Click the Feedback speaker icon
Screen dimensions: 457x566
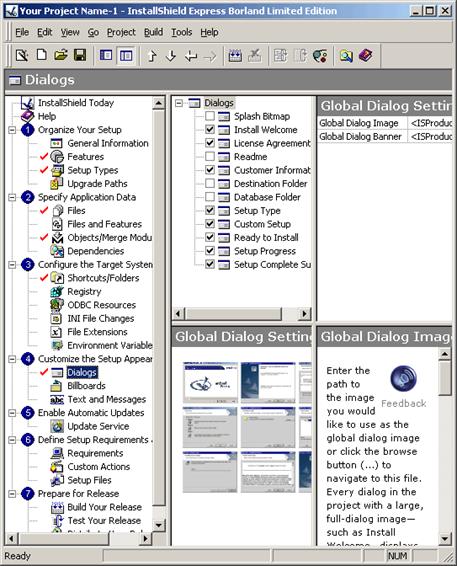tap(404, 379)
